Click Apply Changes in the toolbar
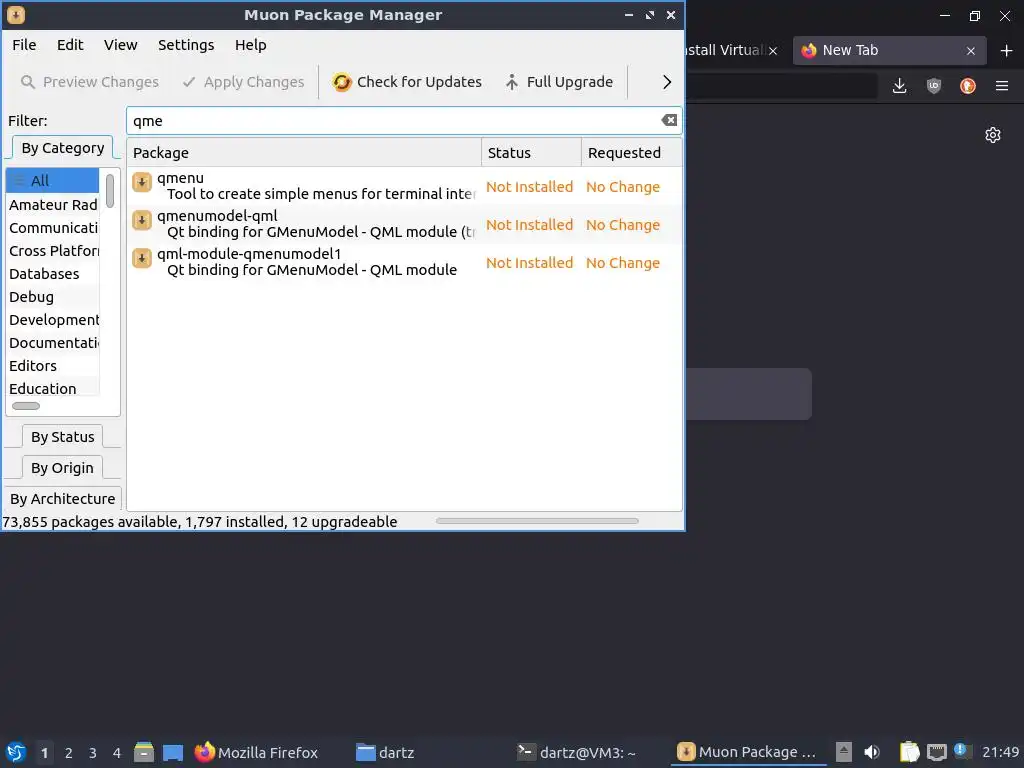 click(244, 82)
